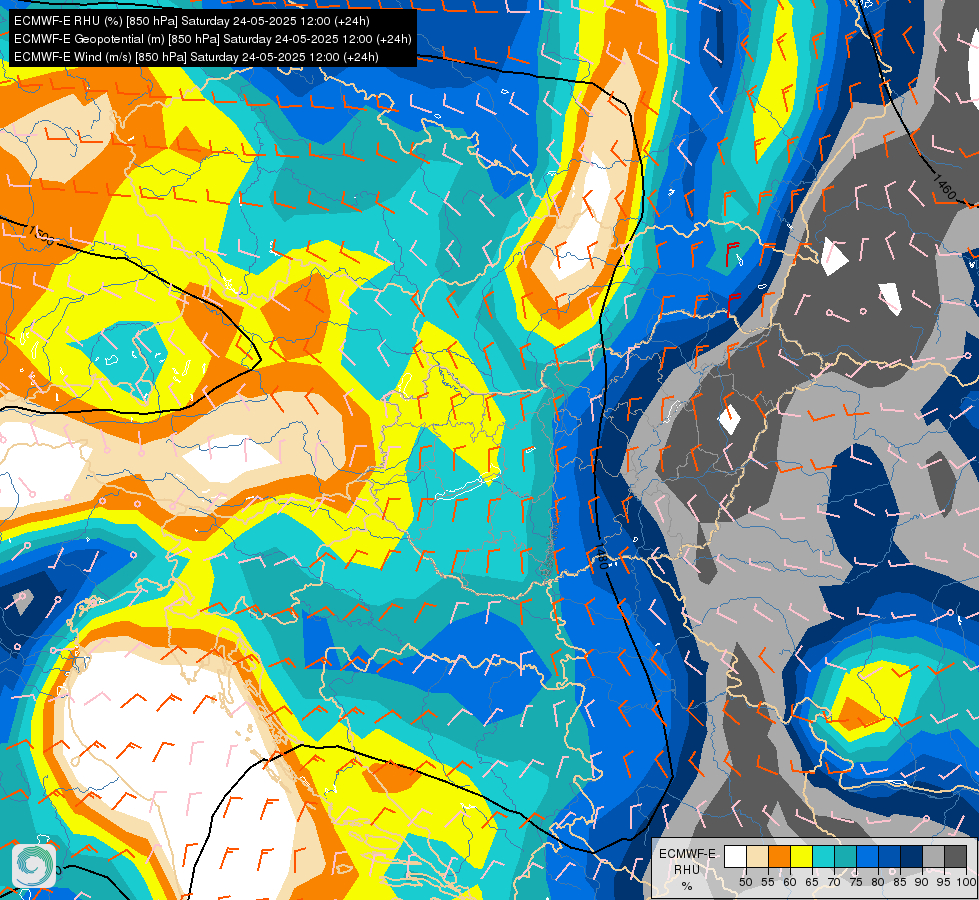This screenshot has height=900, width=979.
Task: Click the legend value 100
Action: point(967,882)
